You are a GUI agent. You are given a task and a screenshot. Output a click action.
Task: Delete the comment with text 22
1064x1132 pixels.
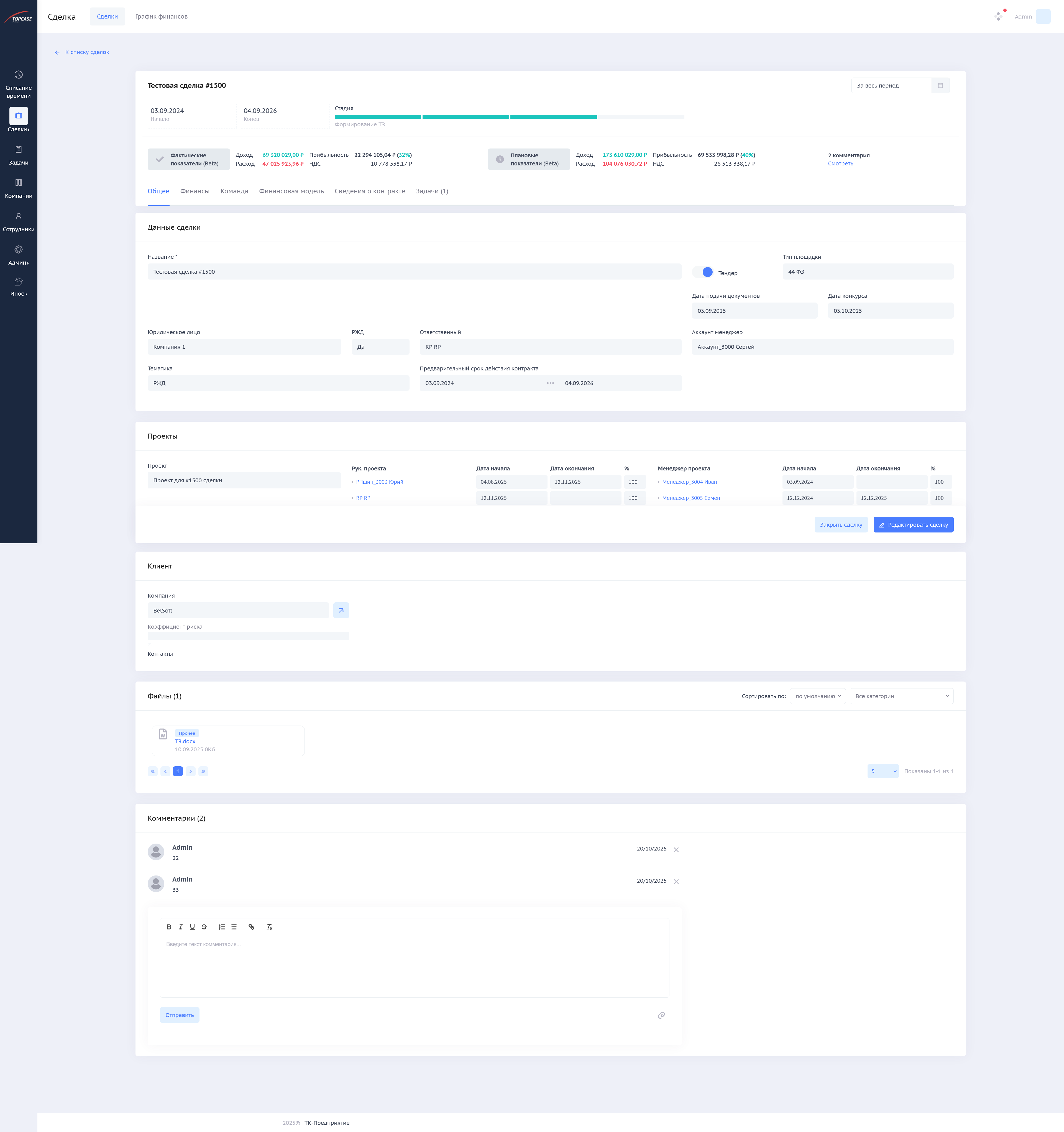676,850
